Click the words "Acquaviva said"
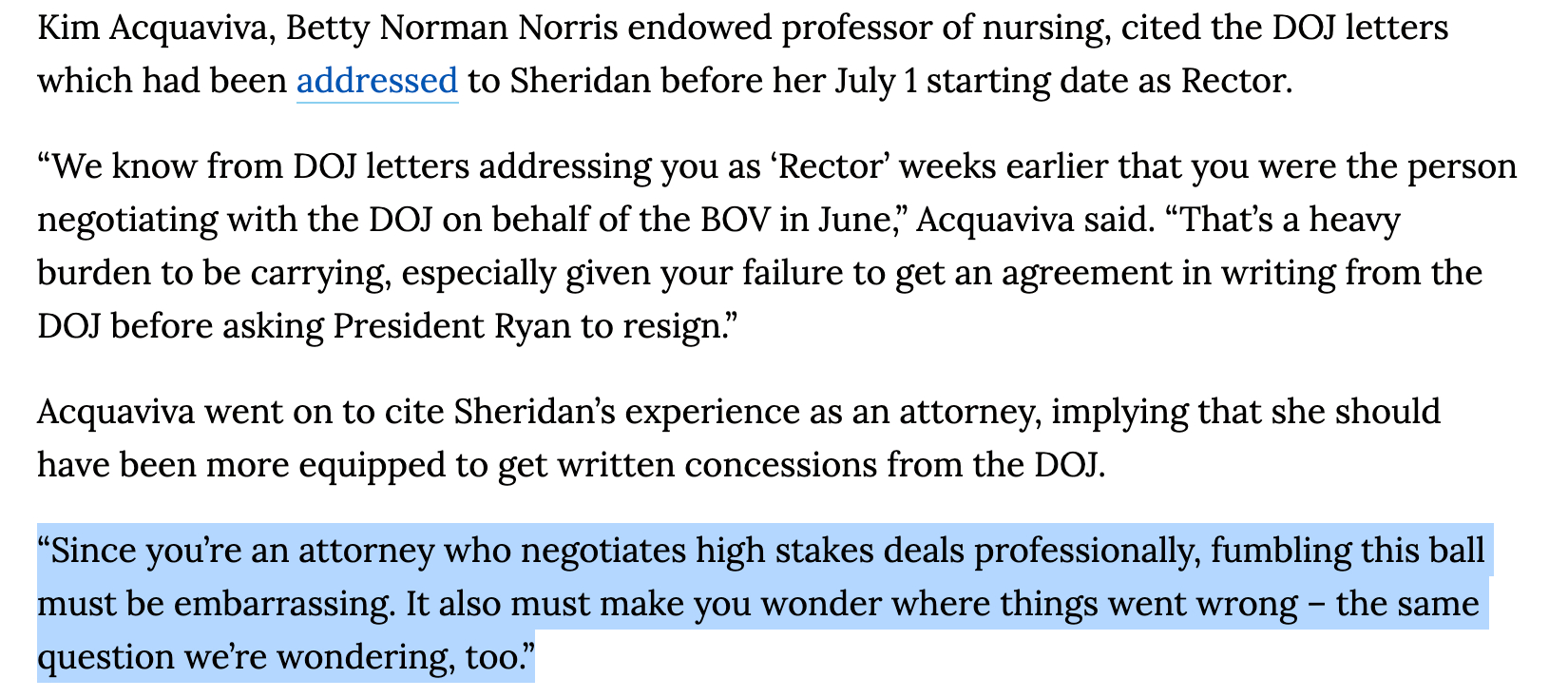Screen dimensions: 1568x698 pyautogui.click(x=1032, y=220)
